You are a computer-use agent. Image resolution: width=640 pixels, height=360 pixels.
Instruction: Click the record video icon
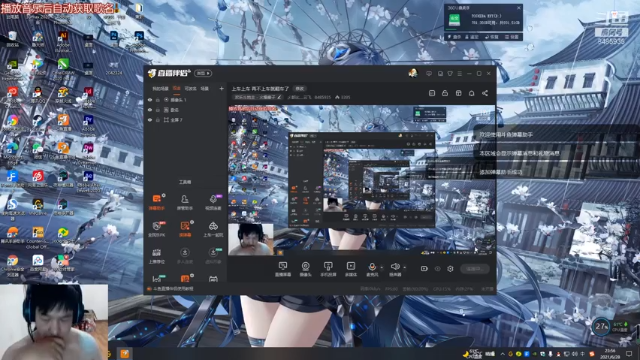(424, 269)
